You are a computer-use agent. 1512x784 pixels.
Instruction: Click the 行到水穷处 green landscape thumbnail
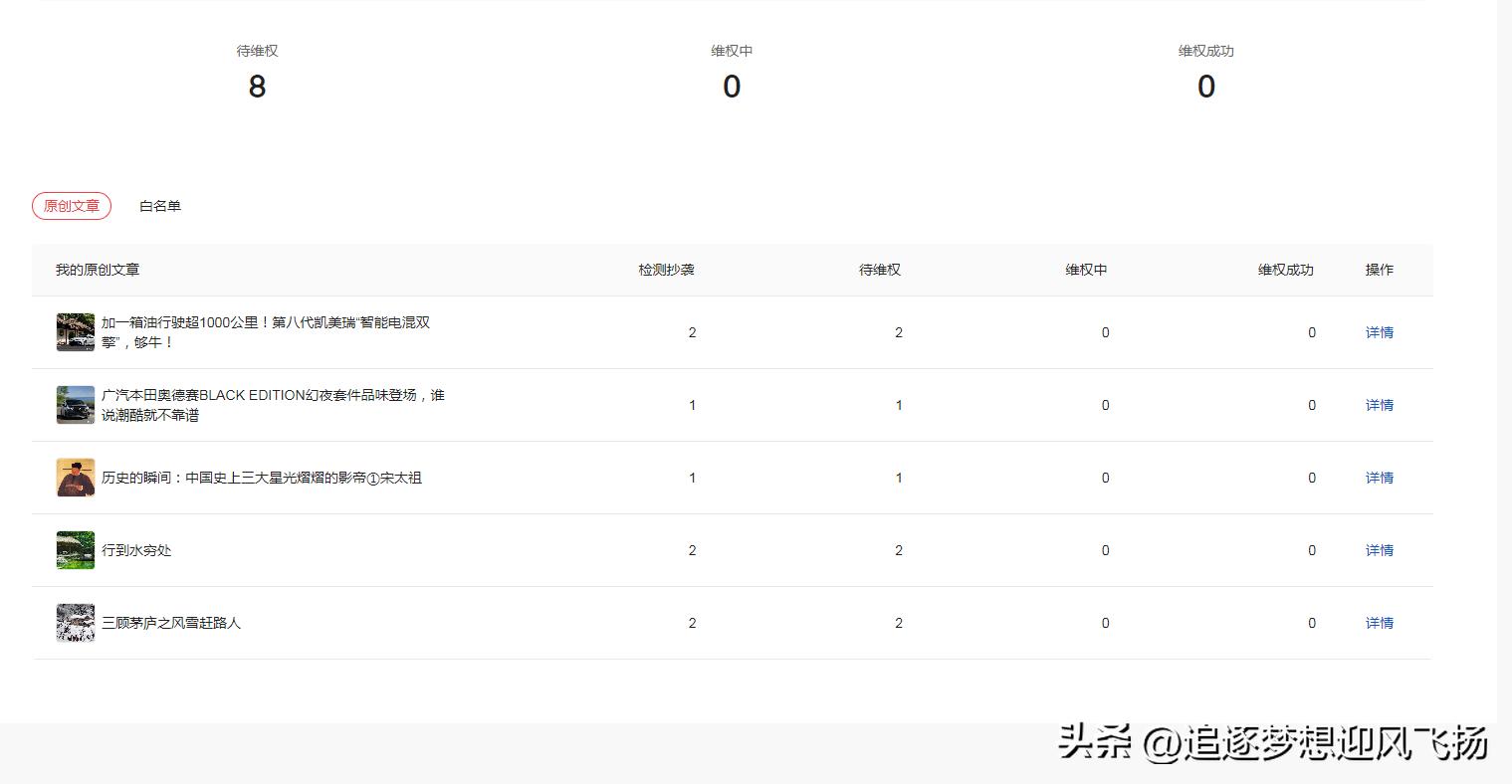coord(75,549)
